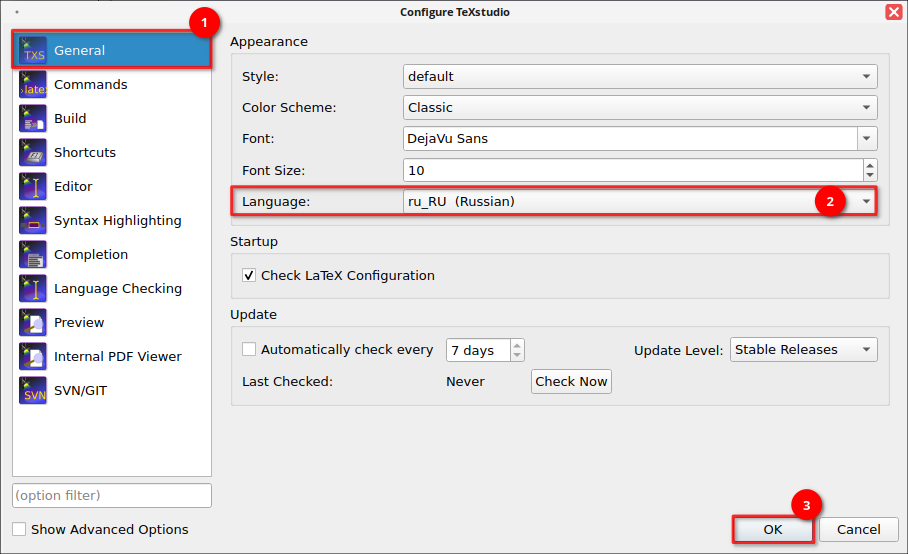Open the Style dropdown
Viewport: 908px width, 554px height.
[640, 76]
